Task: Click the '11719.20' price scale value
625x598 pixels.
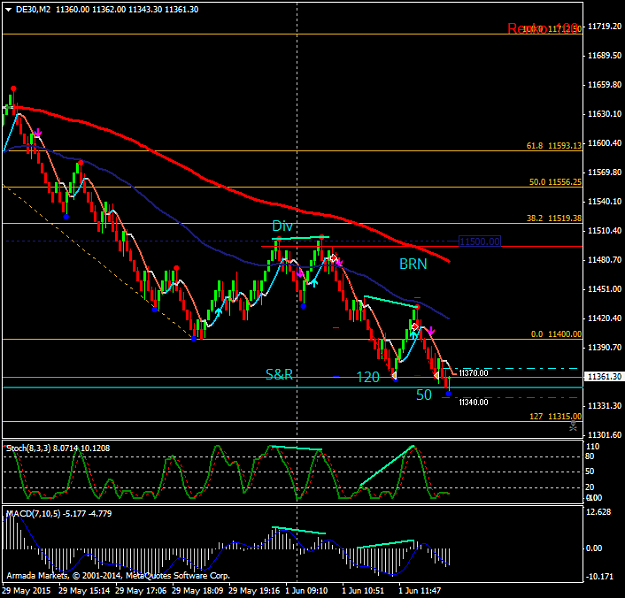Action: [605, 26]
